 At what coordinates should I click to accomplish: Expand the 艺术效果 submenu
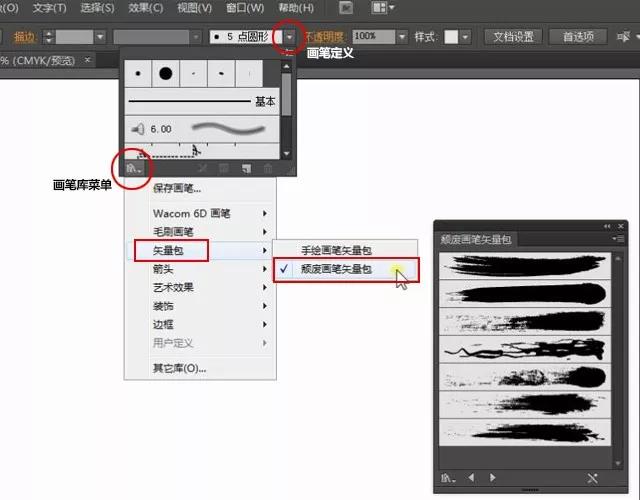click(265, 287)
